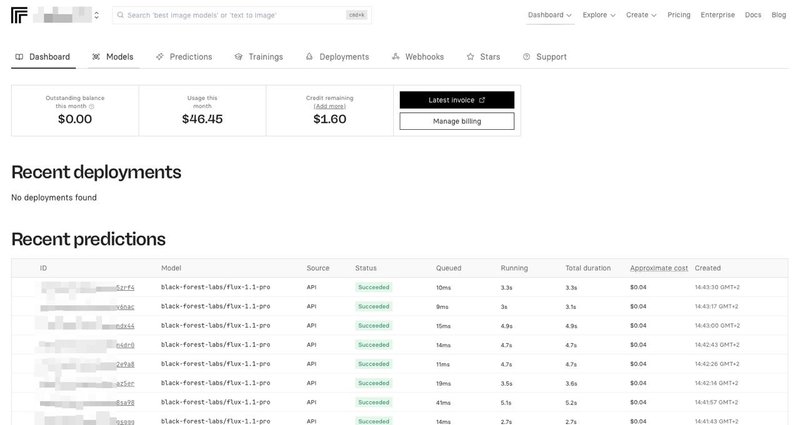Open the Blog link
Viewport: 800px width, 425px height.
click(779, 15)
